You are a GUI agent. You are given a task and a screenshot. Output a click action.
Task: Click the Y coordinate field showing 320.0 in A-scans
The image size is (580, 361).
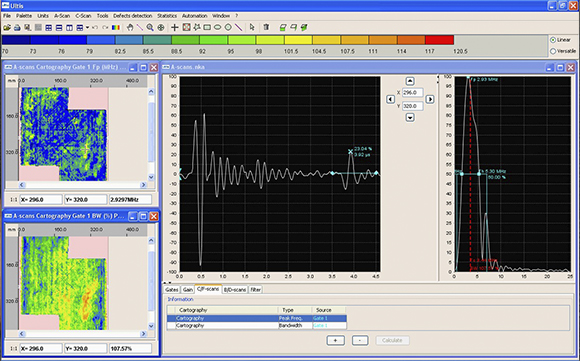click(412, 106)
